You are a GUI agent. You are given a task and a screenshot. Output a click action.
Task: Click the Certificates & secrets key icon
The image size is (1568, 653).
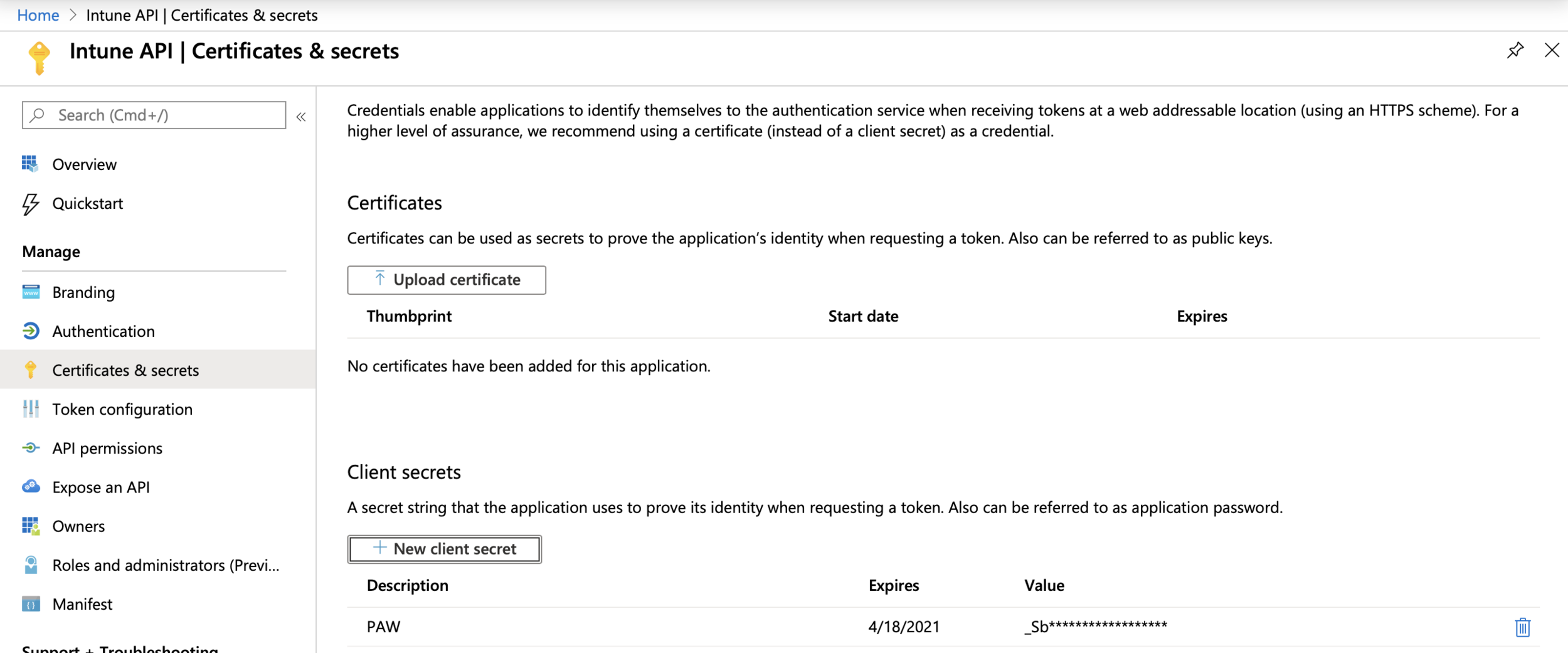(31, 370)
